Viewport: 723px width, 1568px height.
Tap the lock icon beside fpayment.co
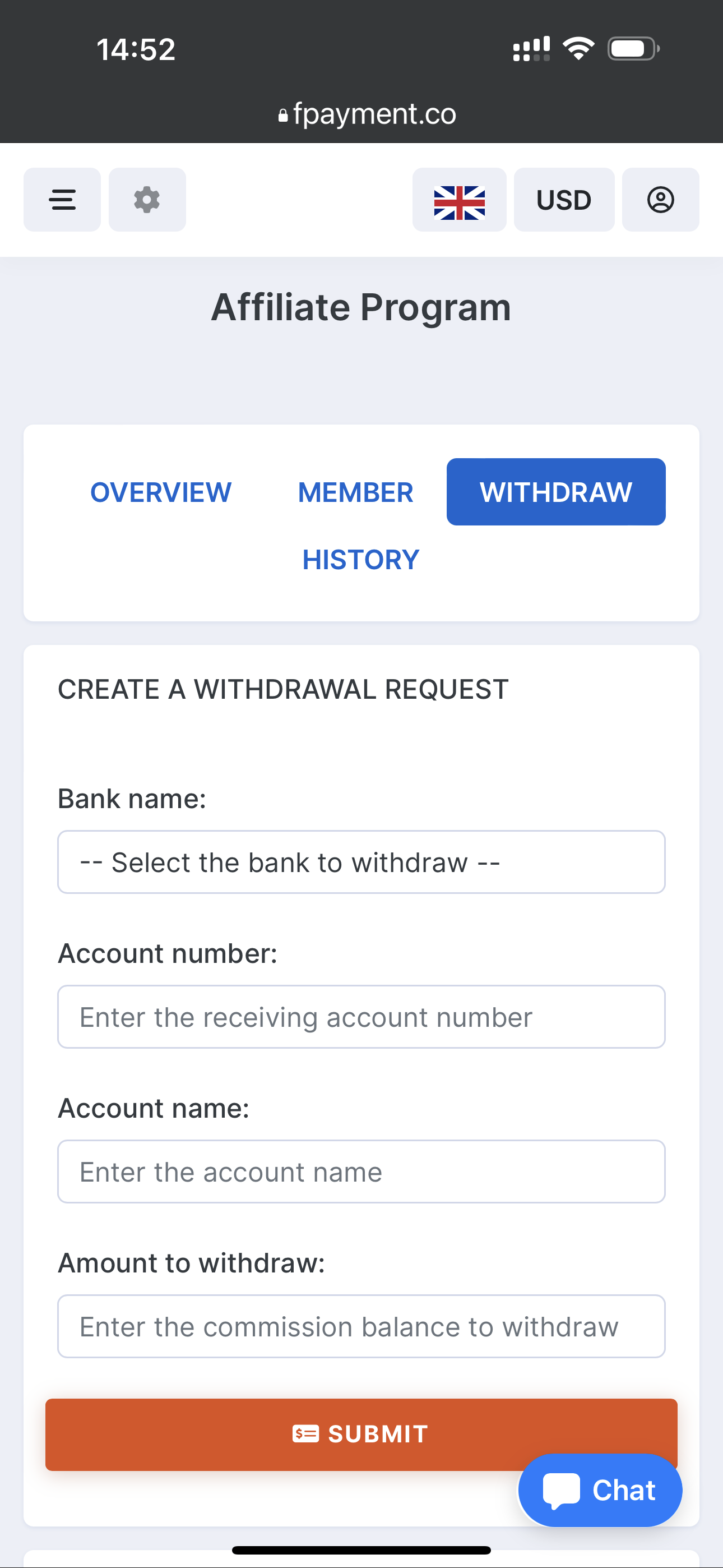tap(283, 115)
